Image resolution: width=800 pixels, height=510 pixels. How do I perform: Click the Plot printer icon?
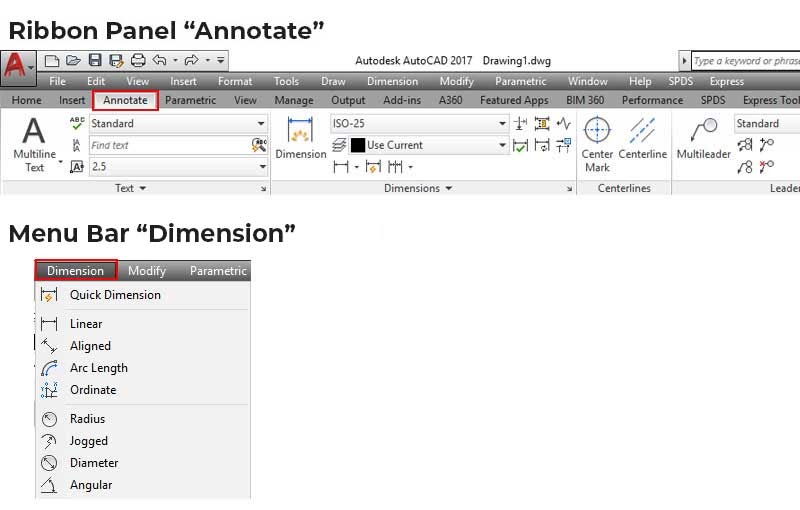coord(138,61)
